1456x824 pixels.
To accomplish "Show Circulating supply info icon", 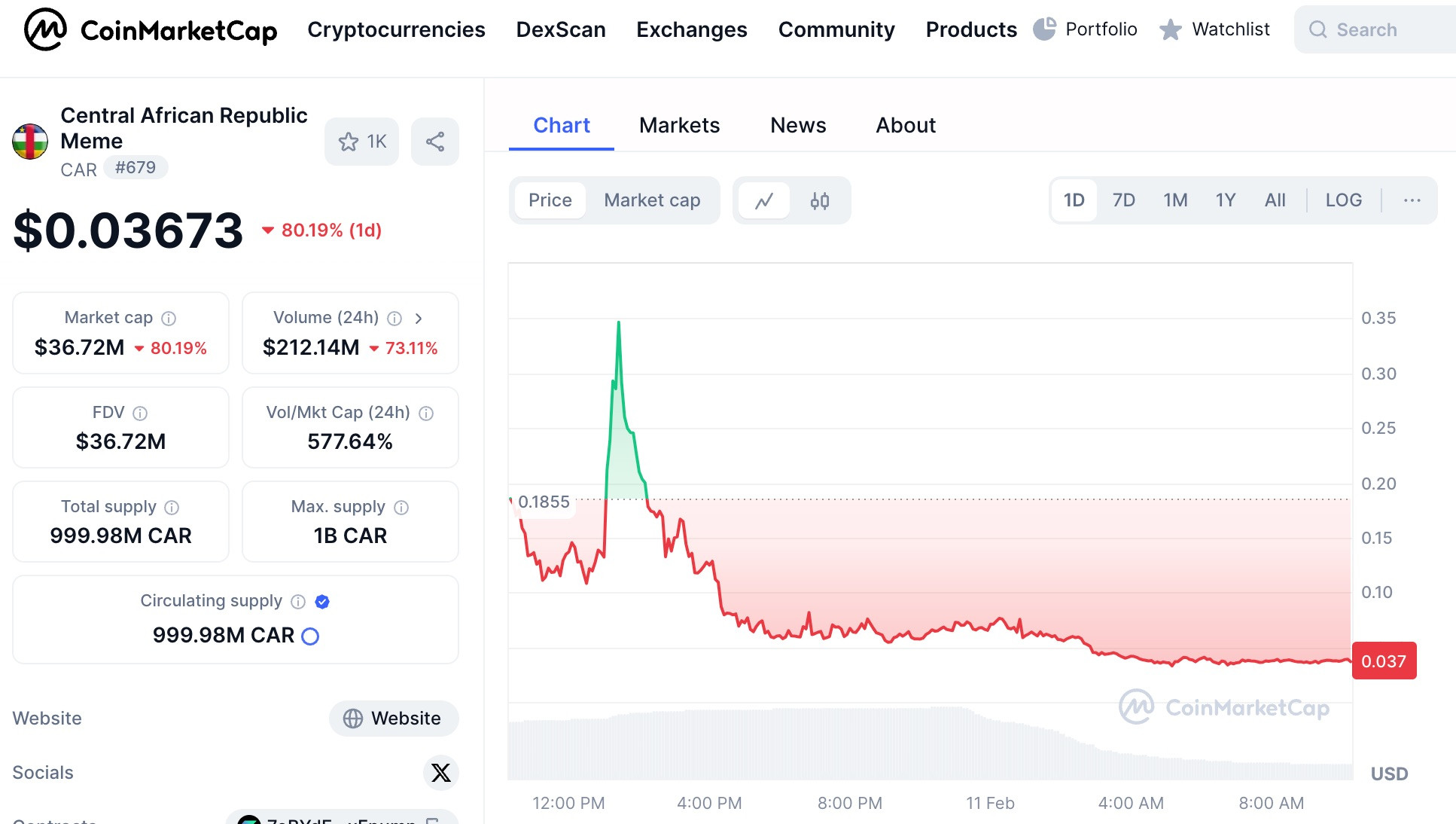I will click(x=298, y=602).
